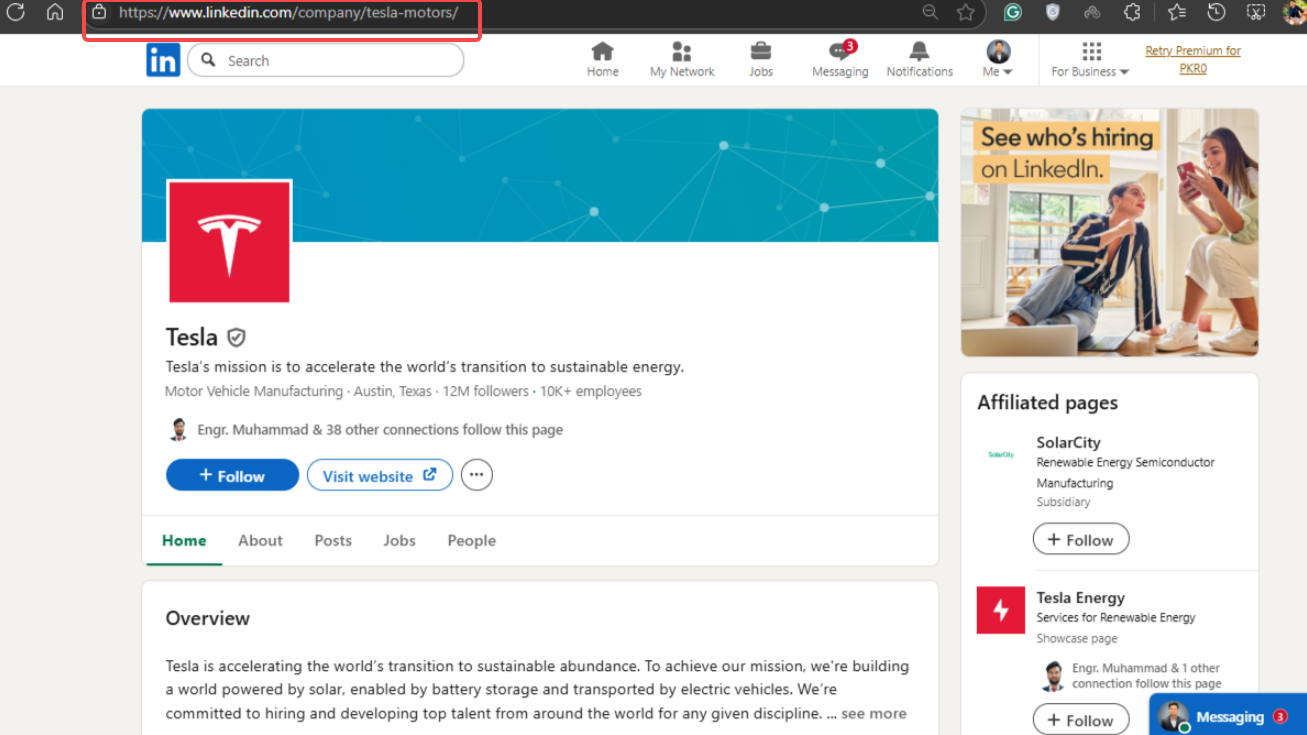
Task: Open the three-dots more options button
Action: coord(477,475)
